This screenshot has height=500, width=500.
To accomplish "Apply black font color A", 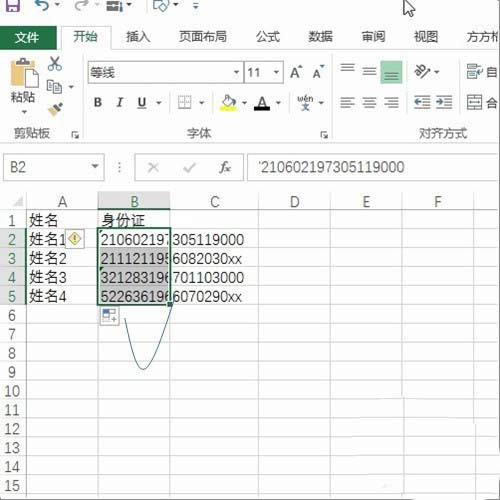I will pos(262,103).
